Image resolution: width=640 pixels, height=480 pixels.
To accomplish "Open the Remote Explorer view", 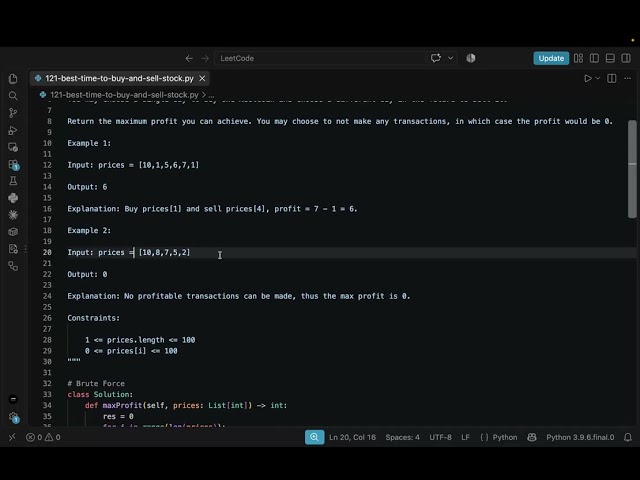I will [x=13, y=147].
